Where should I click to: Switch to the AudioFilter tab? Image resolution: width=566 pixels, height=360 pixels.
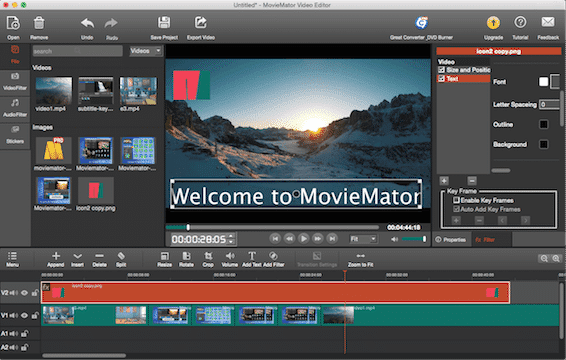point(15,108)
